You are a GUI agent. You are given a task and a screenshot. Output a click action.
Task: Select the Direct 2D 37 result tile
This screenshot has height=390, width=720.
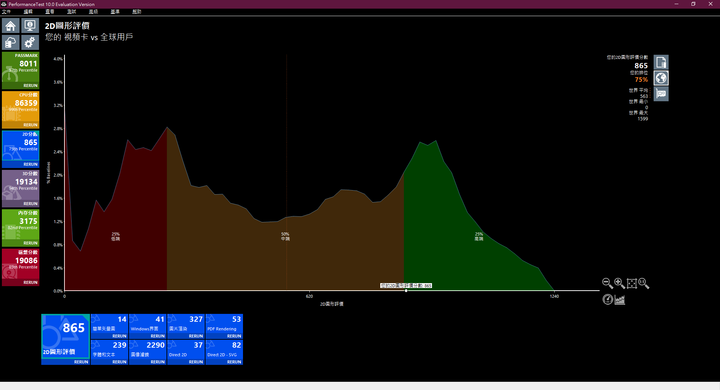click(x=186, y=352)
